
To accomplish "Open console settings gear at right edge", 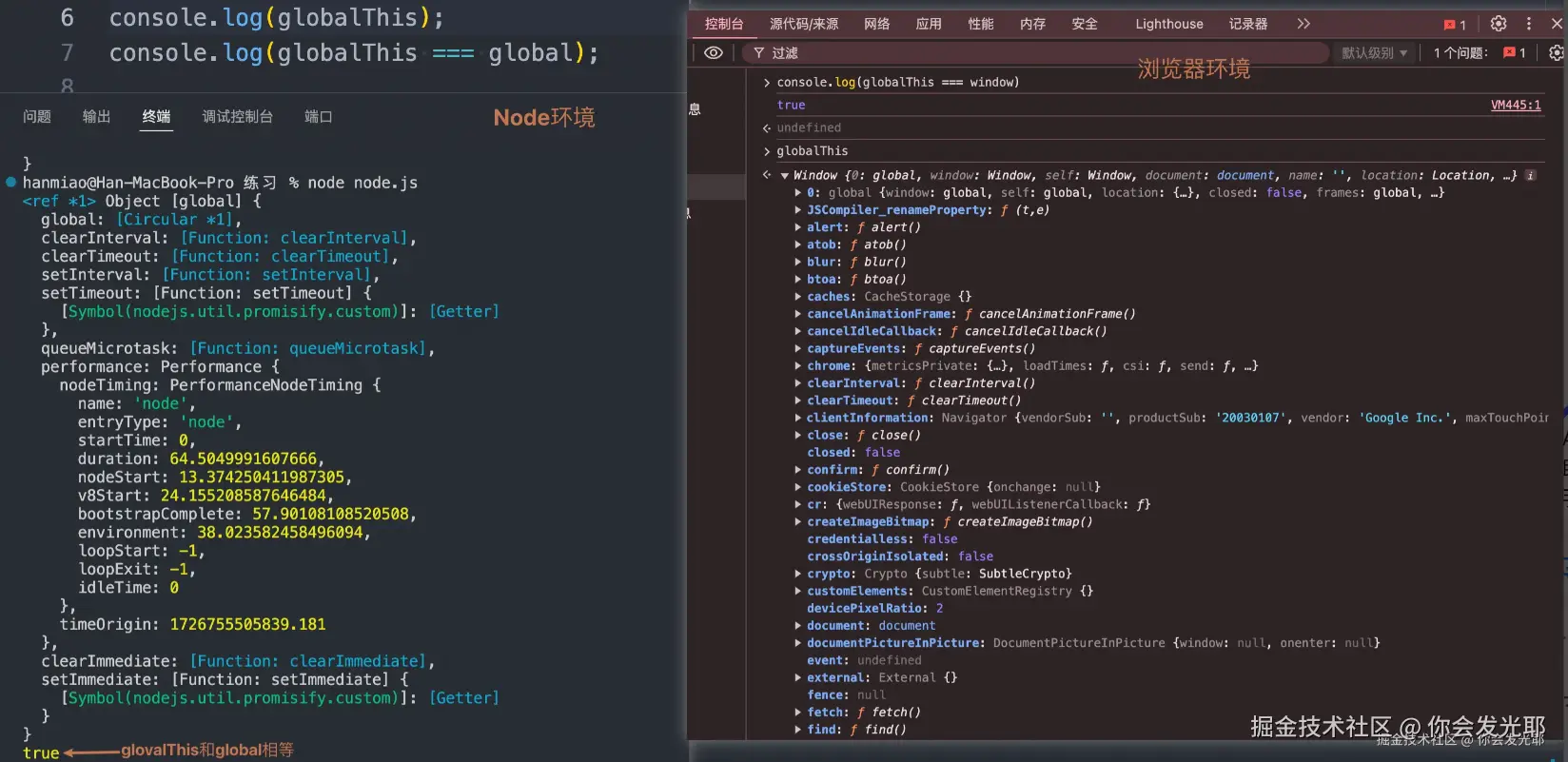I will tap(1557, 53).
